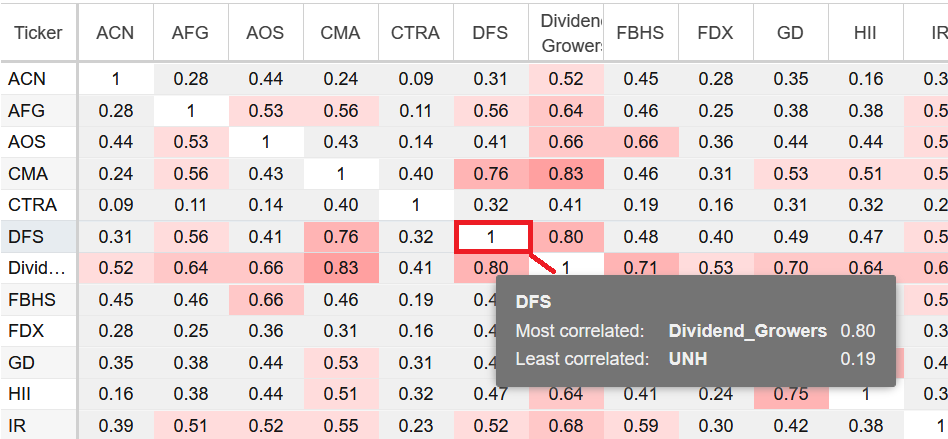Click UNH in the DFS tooltip
This screenshot has width=948, height=439.
[688, 359]
